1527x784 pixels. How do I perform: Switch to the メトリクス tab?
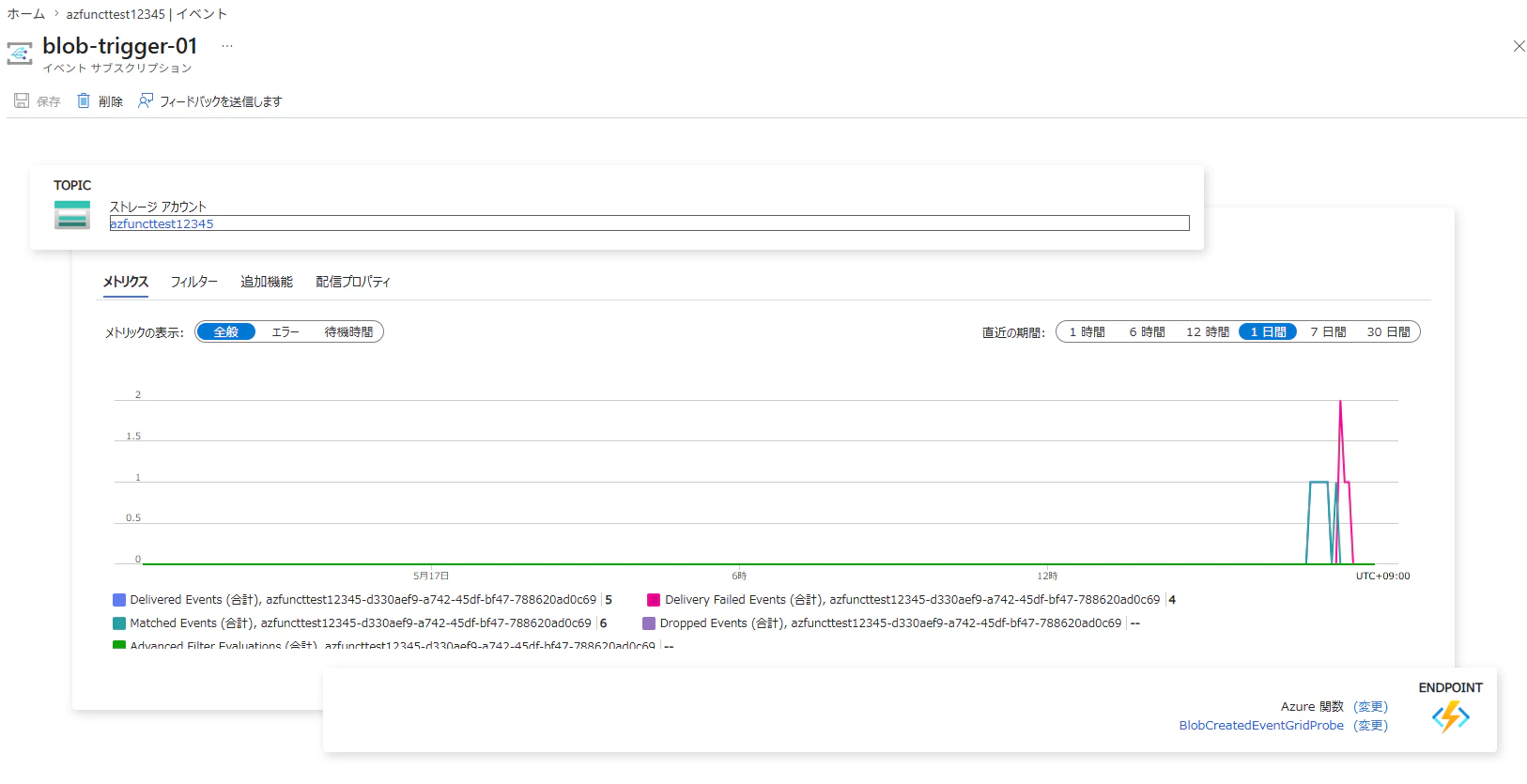[x=126, y=282]
